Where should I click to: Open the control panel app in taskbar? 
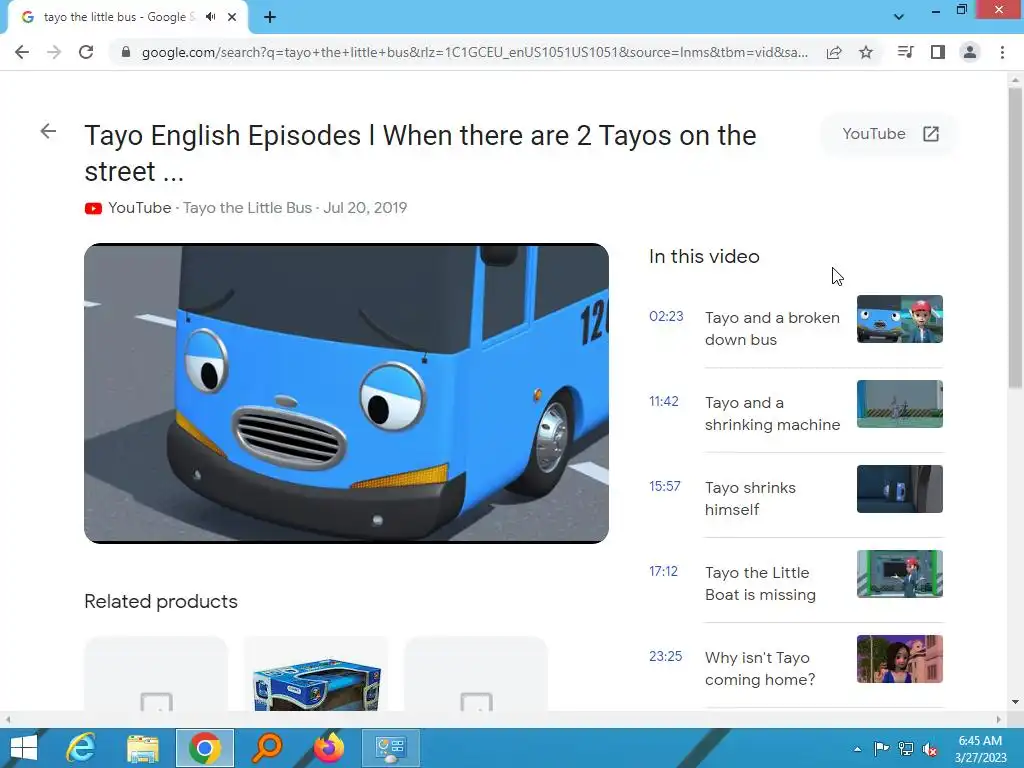[x=391, y=748]
